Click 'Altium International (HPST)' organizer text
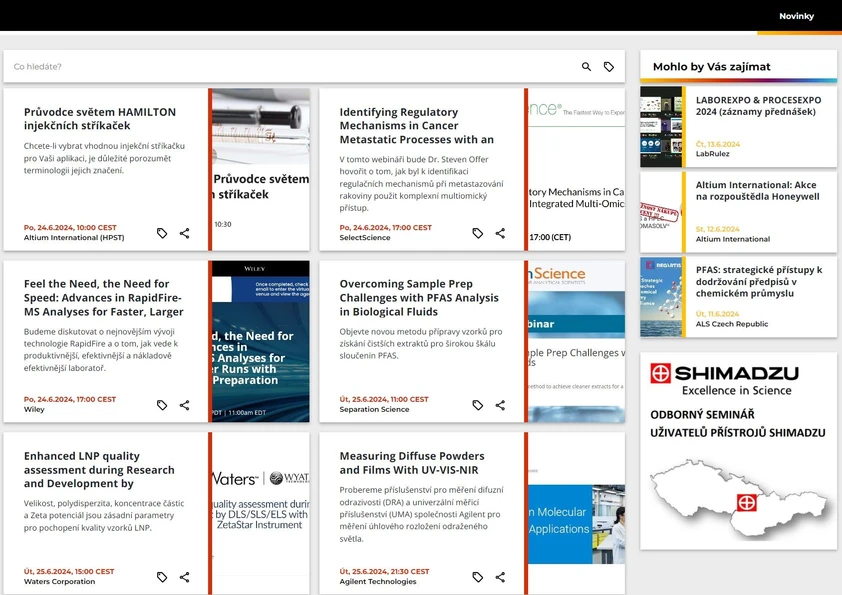The width and height of the screenshot is (842, 595). [74, 237]
